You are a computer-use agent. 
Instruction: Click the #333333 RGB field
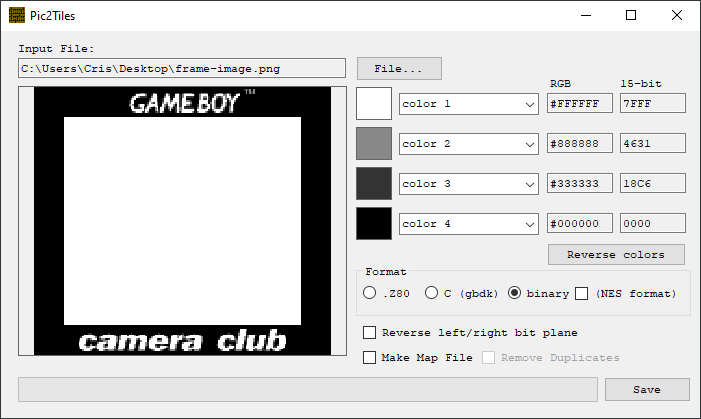580,183
